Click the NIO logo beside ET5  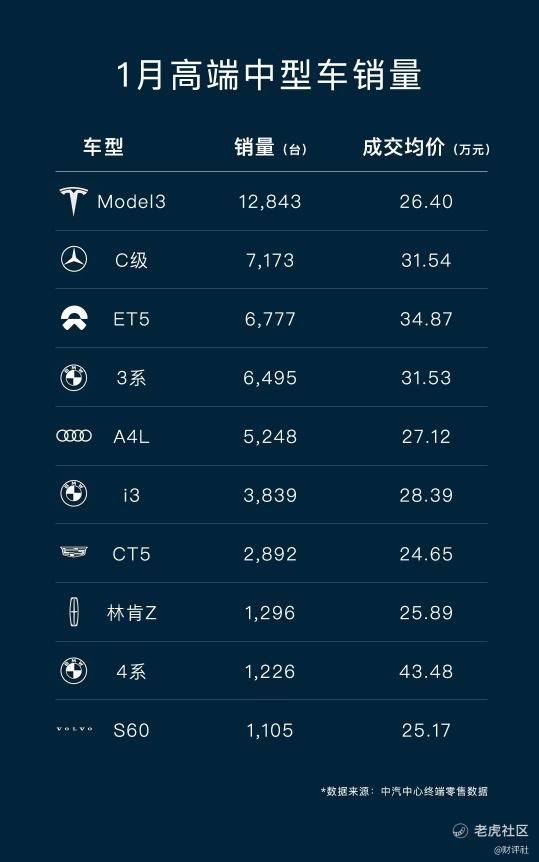point(74,319)
